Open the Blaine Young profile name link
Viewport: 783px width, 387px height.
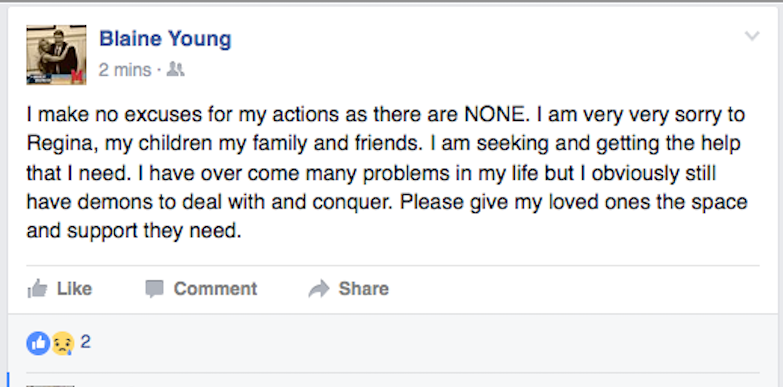165,39
